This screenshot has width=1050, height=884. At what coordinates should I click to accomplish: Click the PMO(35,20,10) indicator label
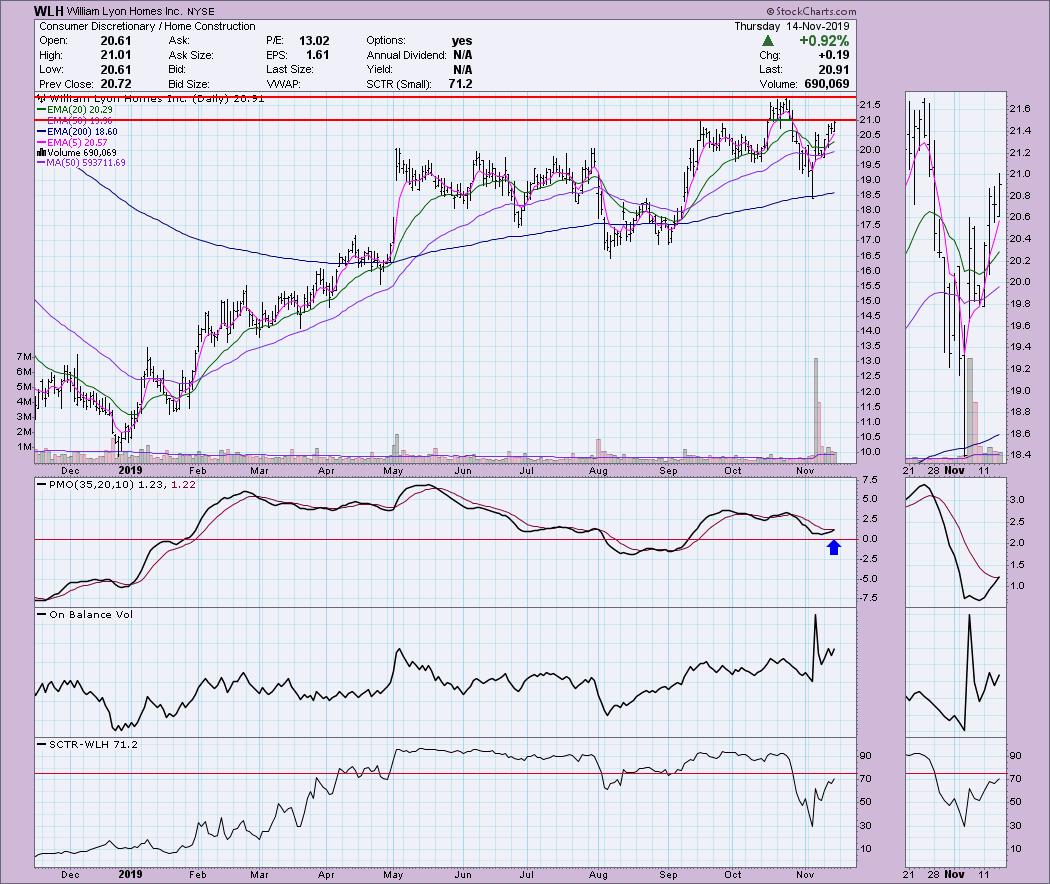coord(92,484)
